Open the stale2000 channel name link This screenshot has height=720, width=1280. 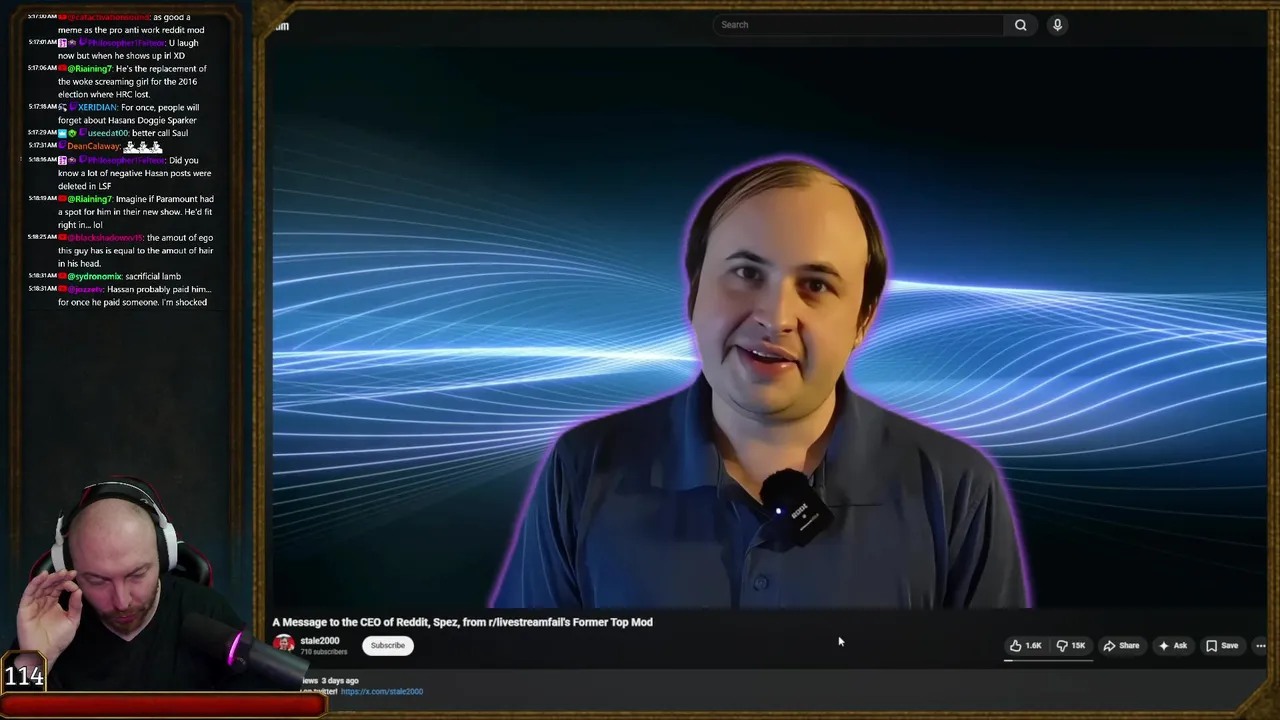point(320,641)
